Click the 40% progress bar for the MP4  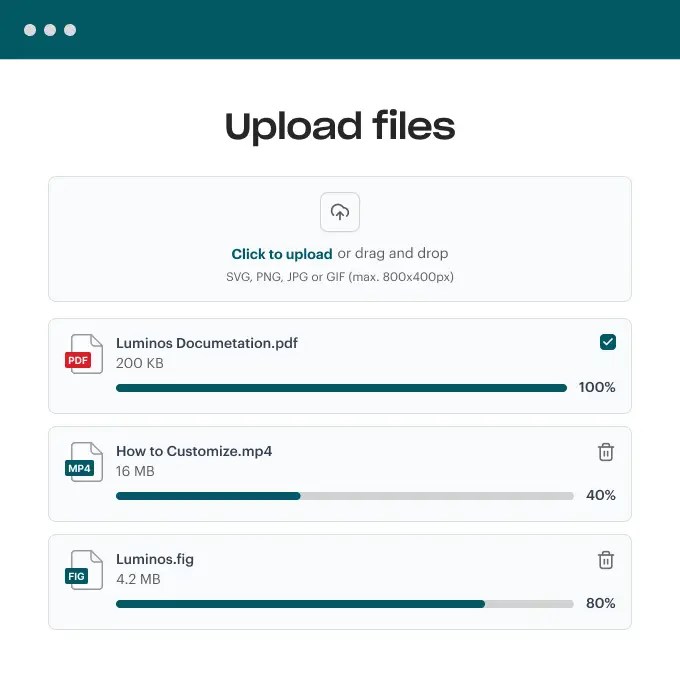click(x=345, y=496)
